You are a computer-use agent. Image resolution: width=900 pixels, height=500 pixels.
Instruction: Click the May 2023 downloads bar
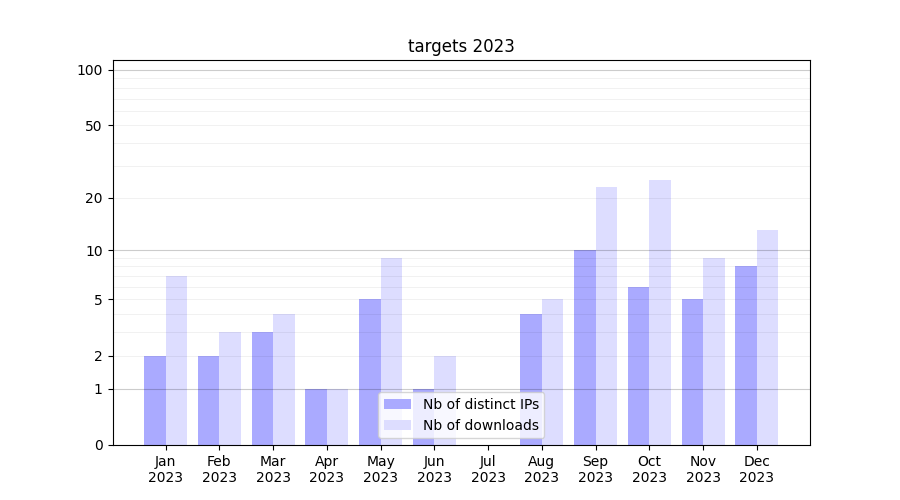coord(391,351)
